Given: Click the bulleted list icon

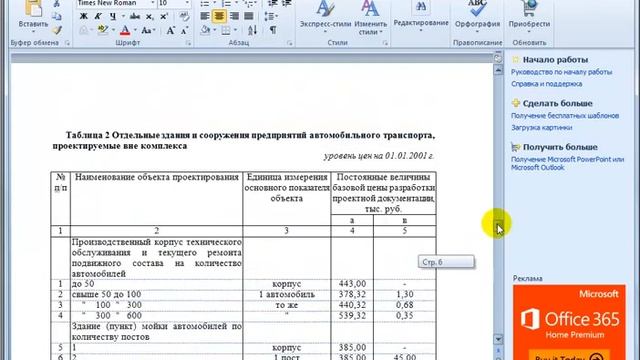Looking at the screenshot, I should coord(205,4).
